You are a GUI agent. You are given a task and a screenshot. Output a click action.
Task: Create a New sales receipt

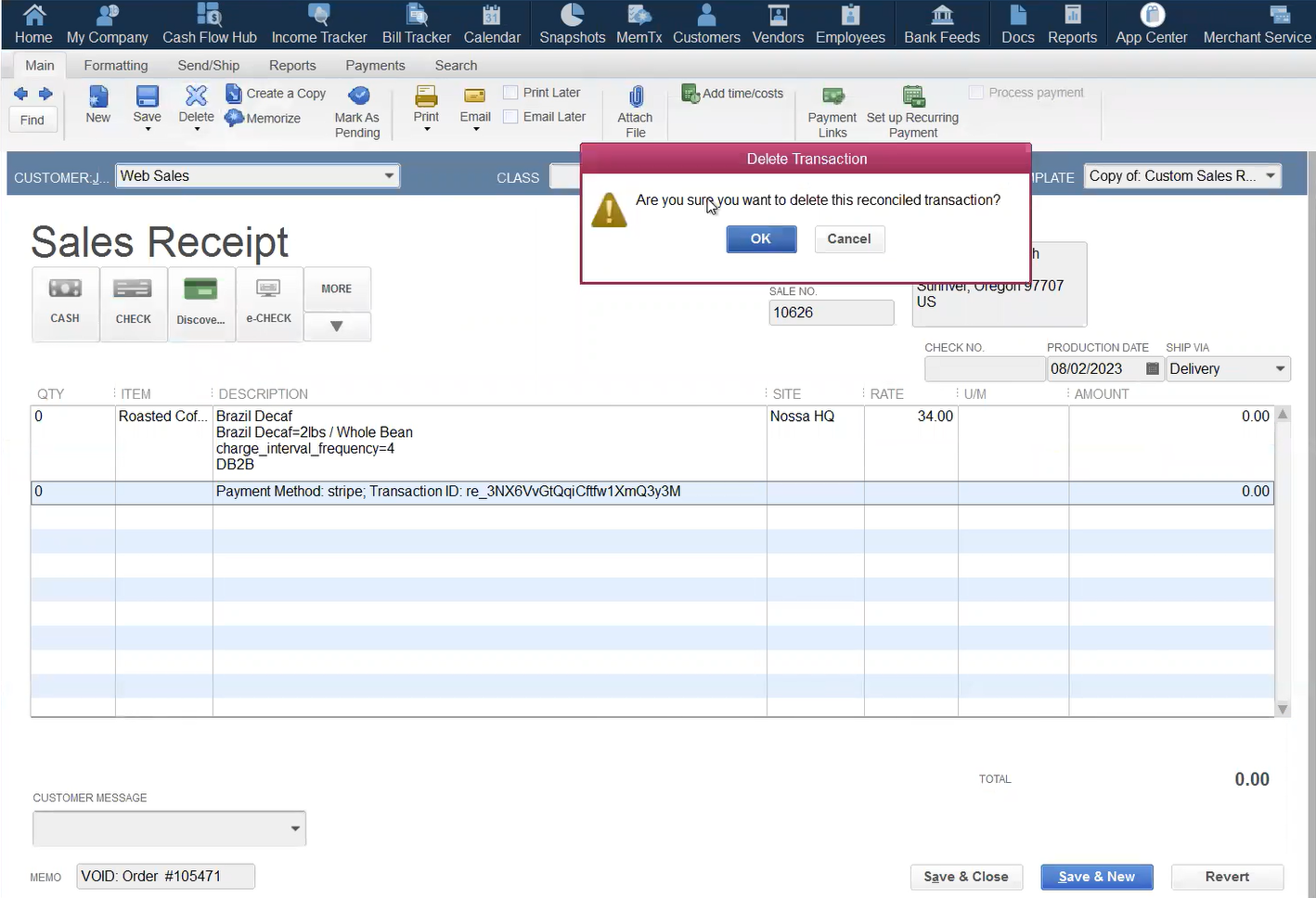[98, 104]
